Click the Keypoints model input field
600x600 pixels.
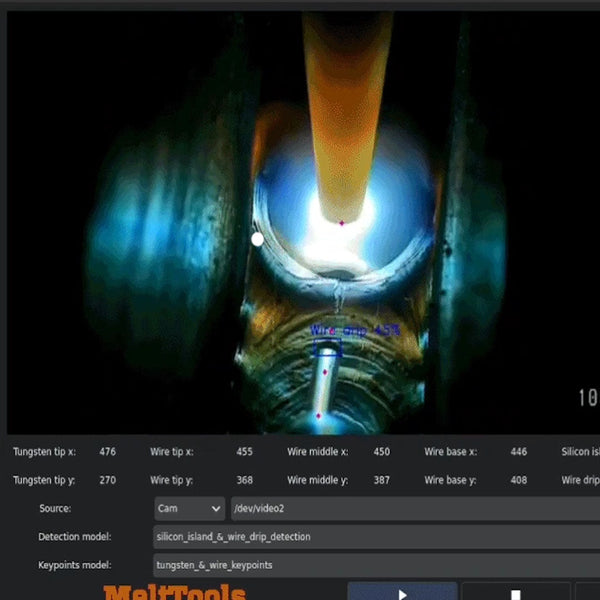pos(377,565)
